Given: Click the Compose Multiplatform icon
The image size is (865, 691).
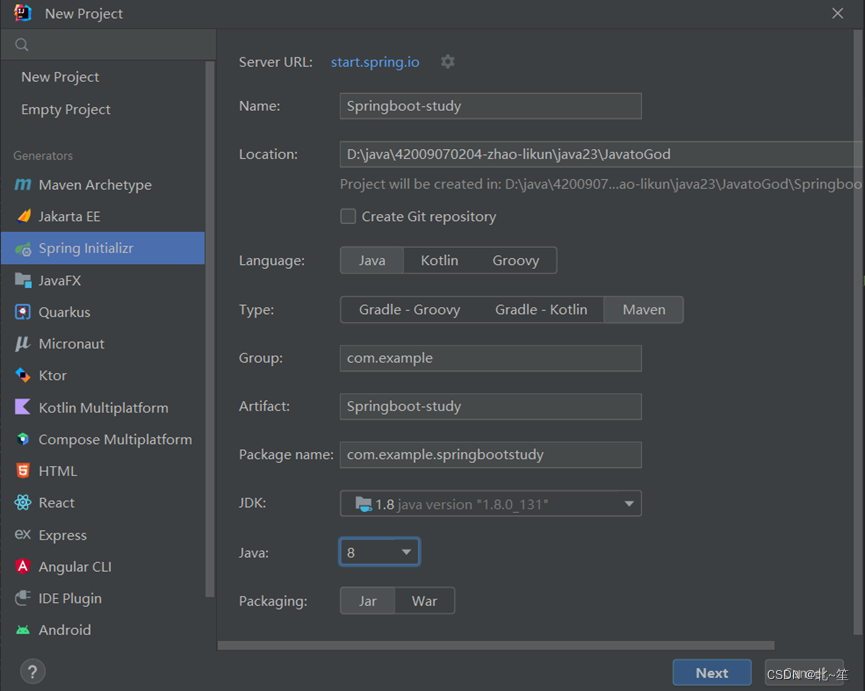Looking at the screenshot, I should [x=23, y=439].
